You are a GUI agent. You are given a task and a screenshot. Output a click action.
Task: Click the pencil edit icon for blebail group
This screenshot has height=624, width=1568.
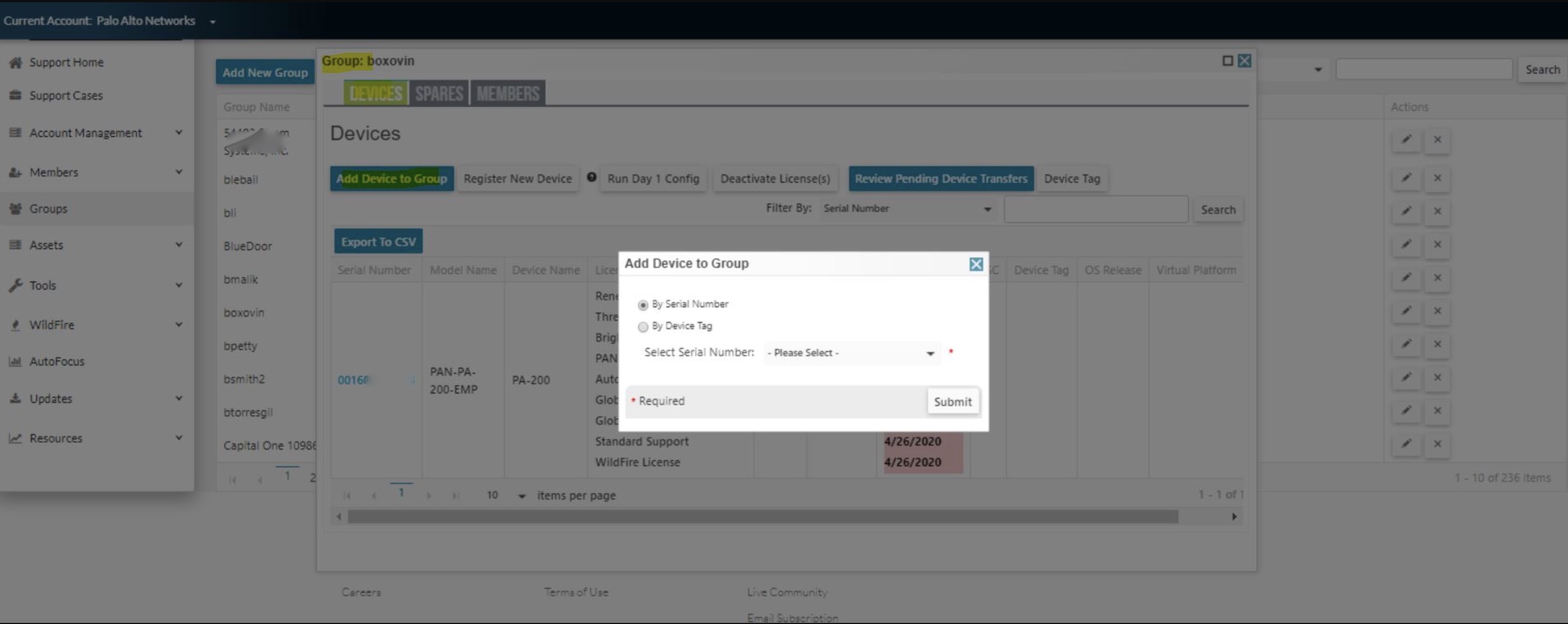point(1406,178)
